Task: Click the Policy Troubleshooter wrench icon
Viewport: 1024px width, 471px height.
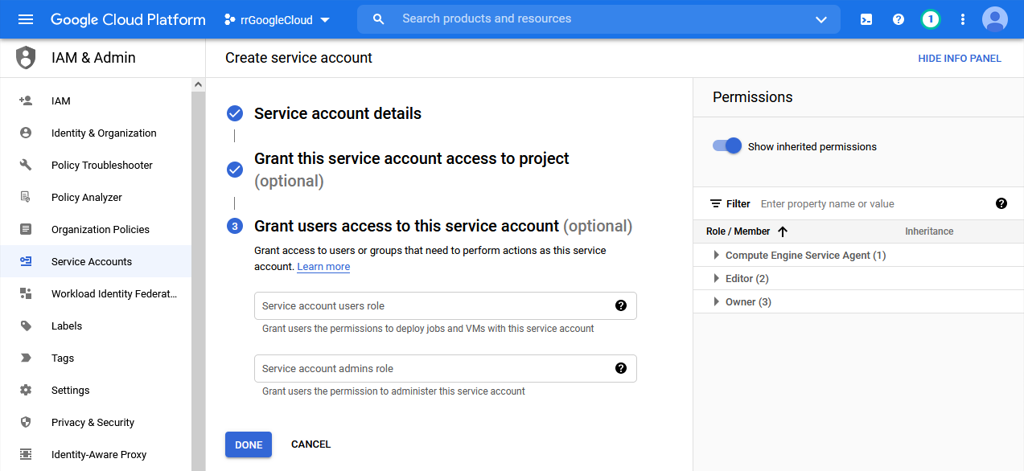Action: point(25,165)
